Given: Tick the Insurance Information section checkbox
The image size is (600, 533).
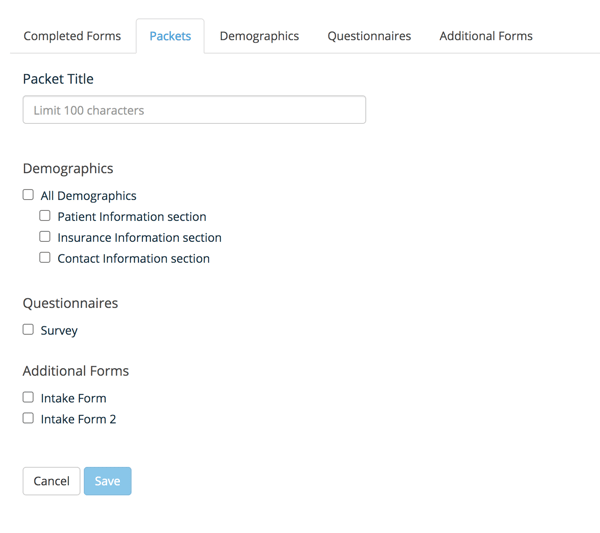Looking at the screenshot, I should (45, 237).
